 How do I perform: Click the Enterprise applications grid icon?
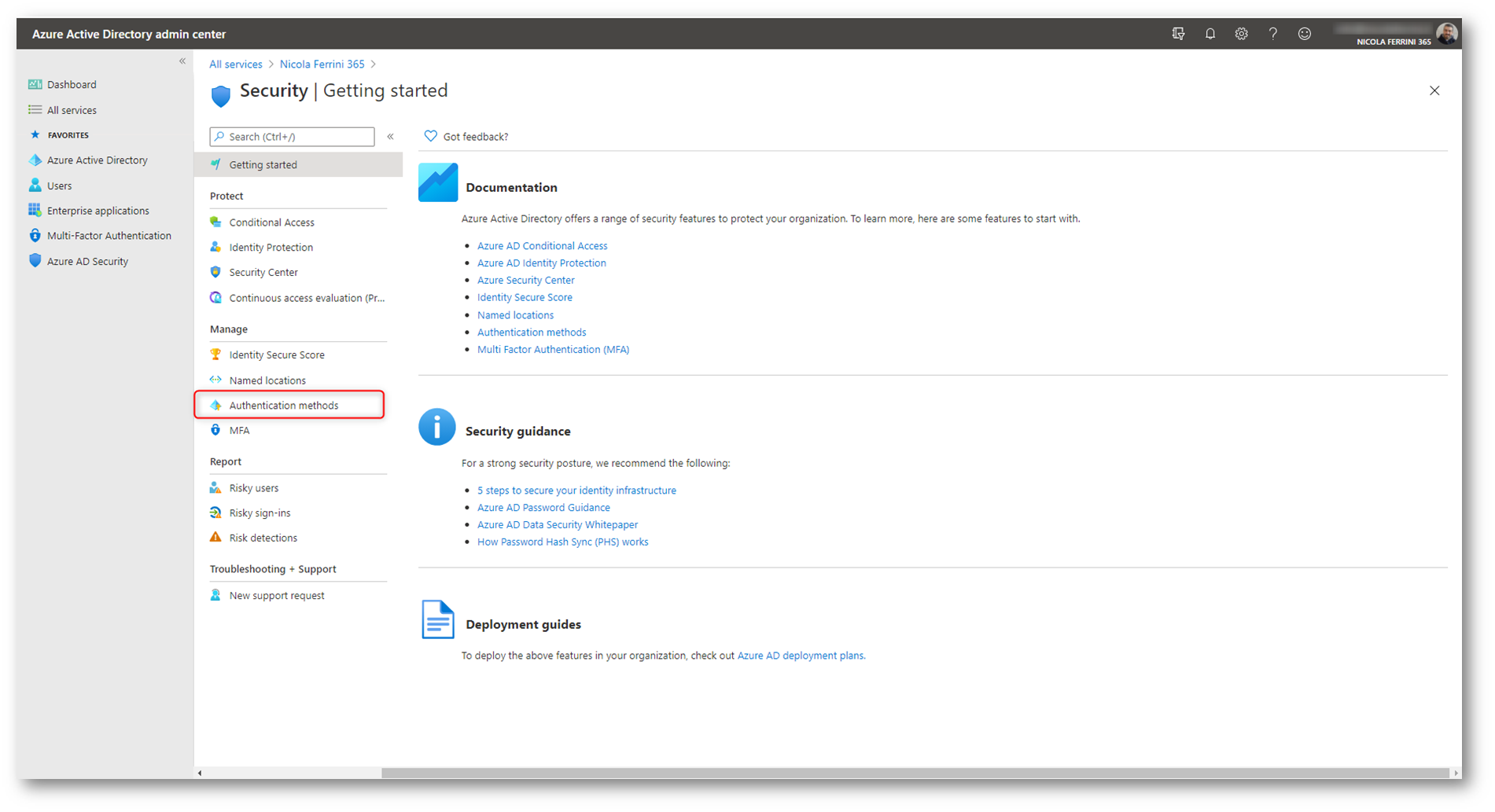pos(35,211)
